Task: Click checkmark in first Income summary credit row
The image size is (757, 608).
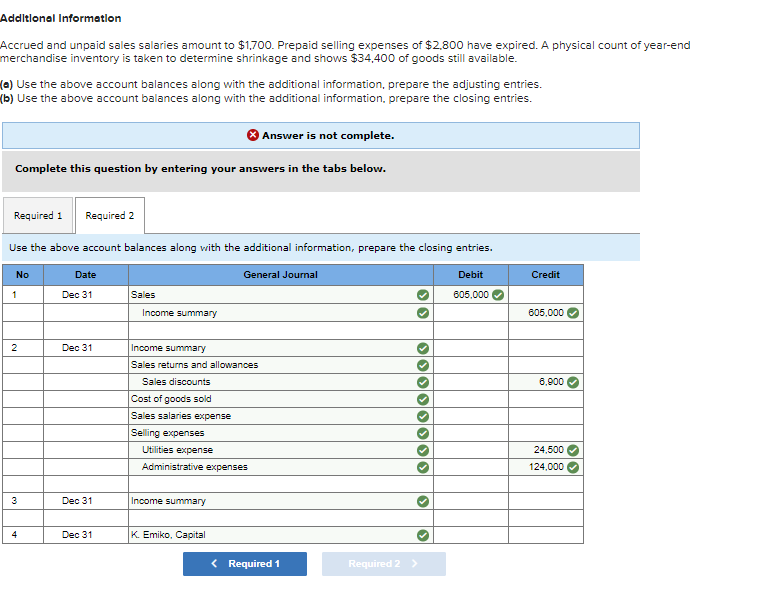Action: click(x=423, y=313)
